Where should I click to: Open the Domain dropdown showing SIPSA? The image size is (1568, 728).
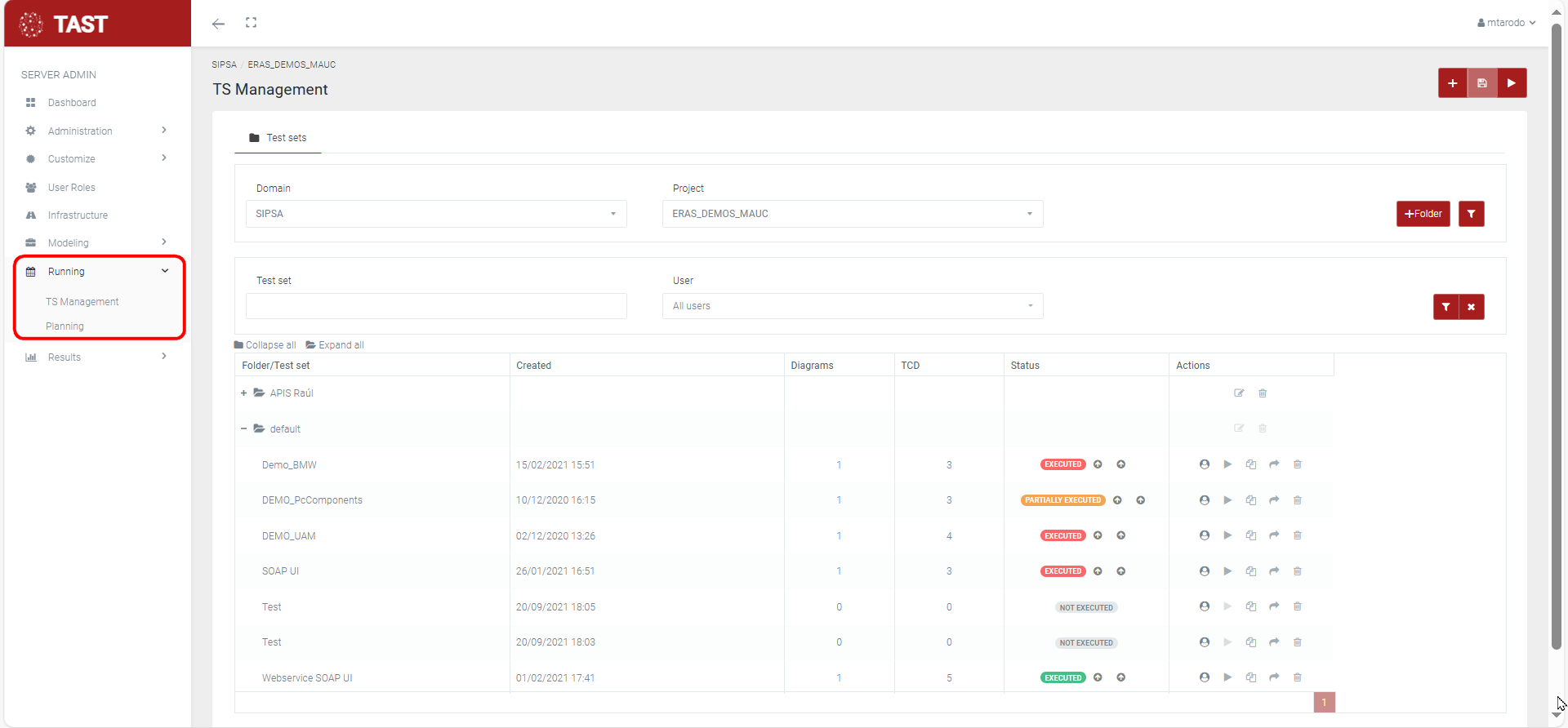click(x=436, y=214)
